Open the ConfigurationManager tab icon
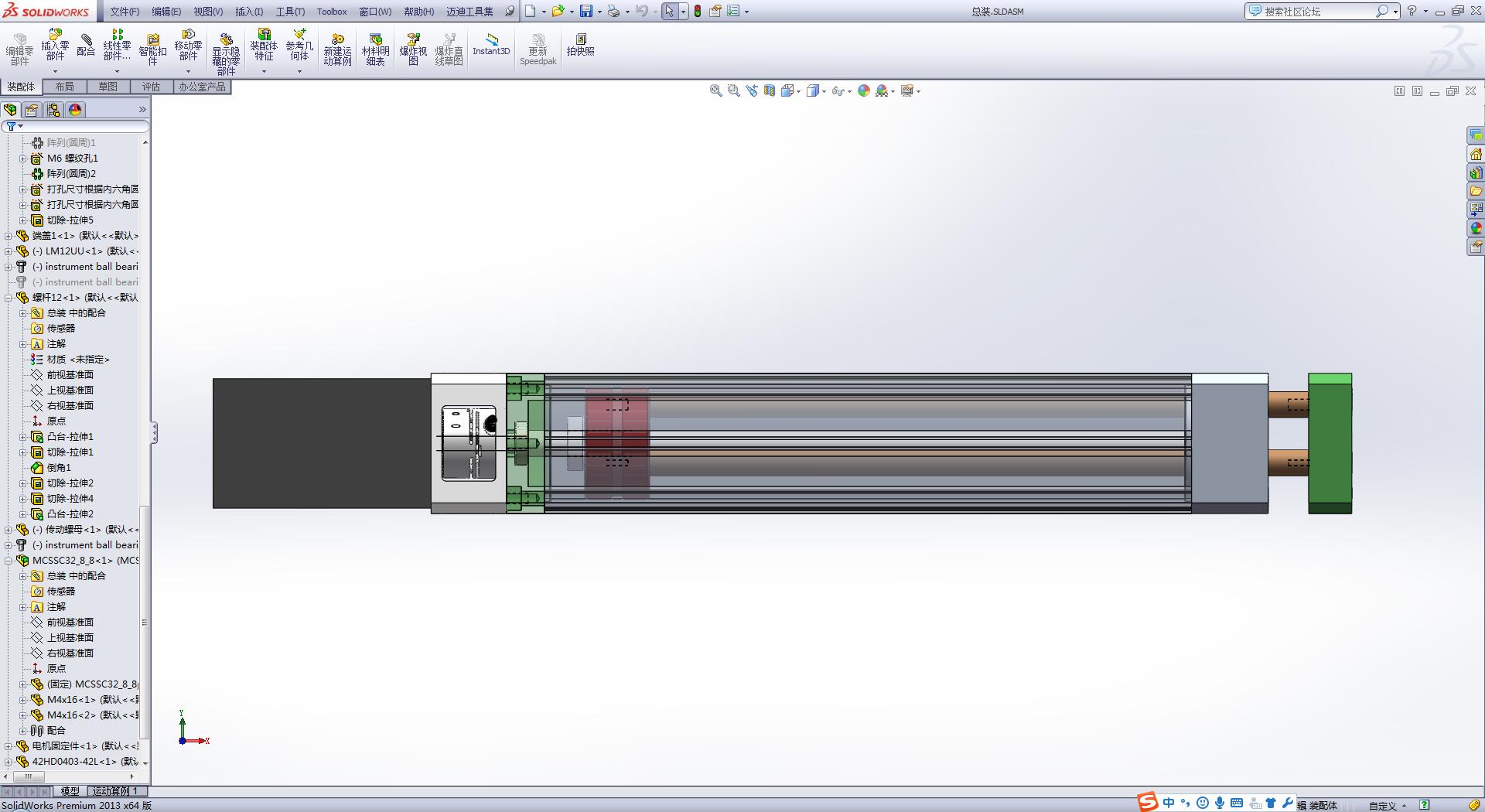The image size is (1485, 812). [x=53, y=110]
